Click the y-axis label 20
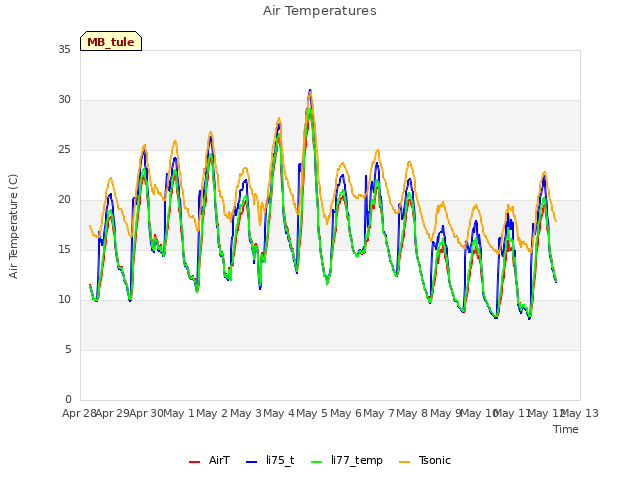 64,200
